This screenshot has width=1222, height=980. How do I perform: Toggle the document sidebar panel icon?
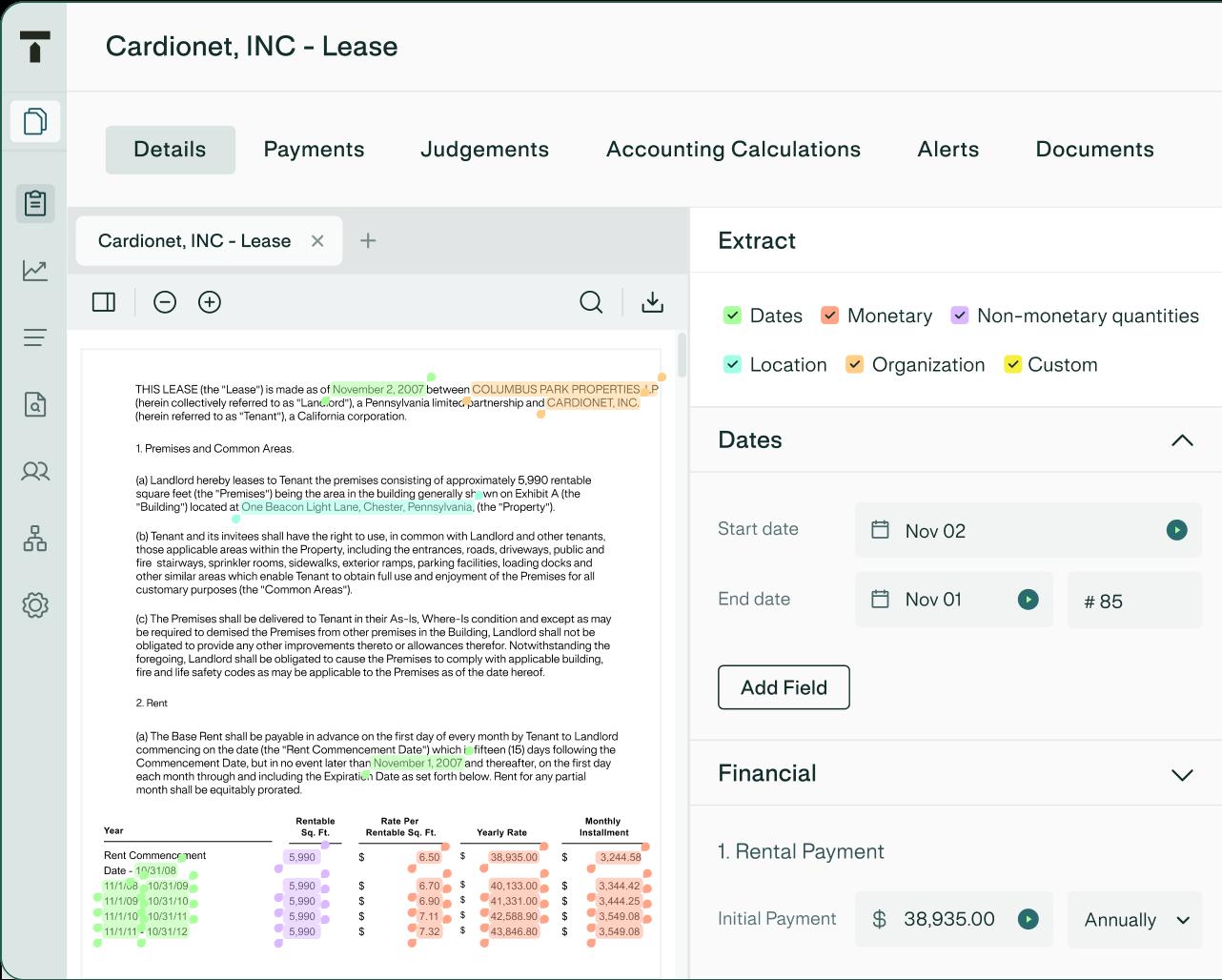click(104, 302)
